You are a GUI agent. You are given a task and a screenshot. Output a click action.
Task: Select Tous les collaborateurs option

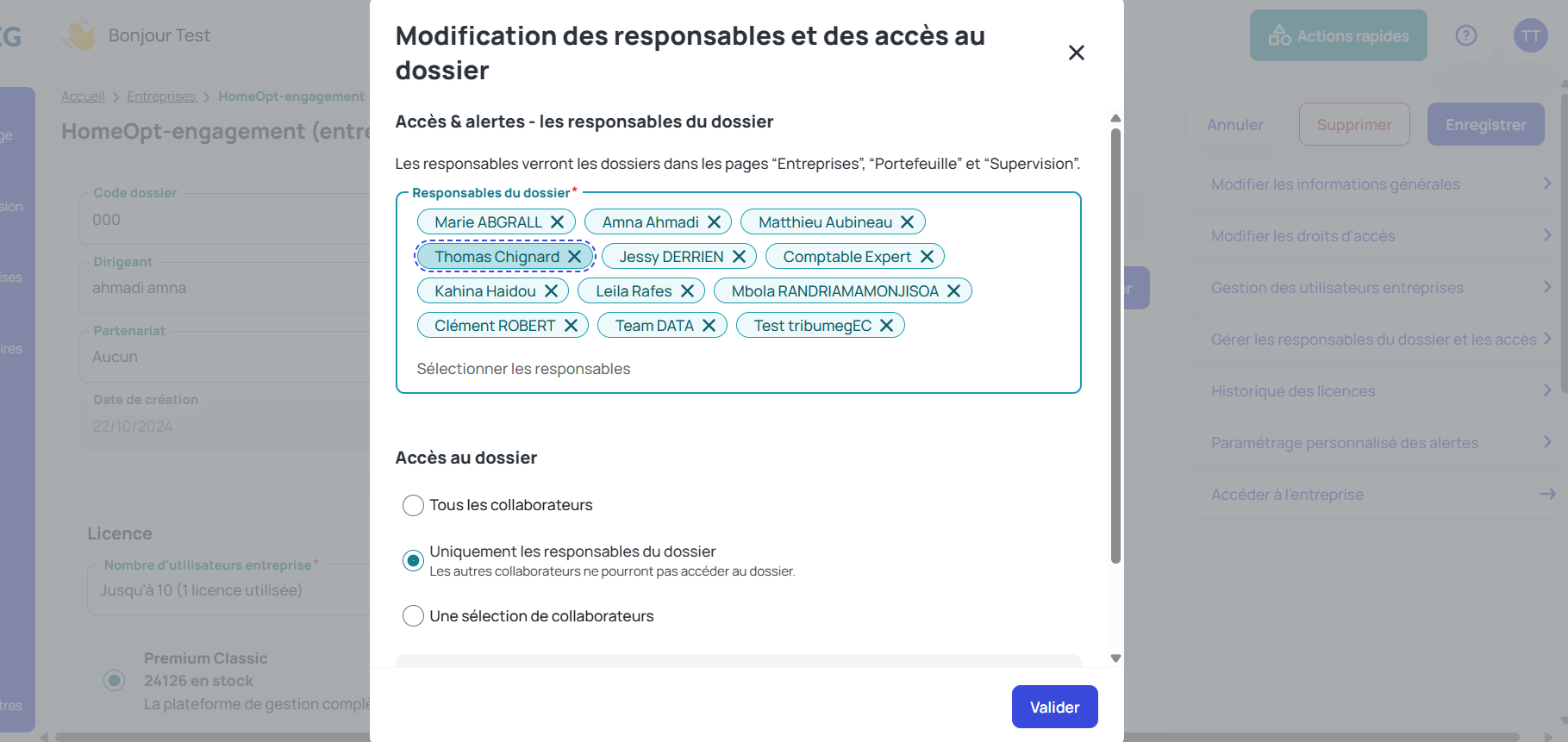point(413,505)
